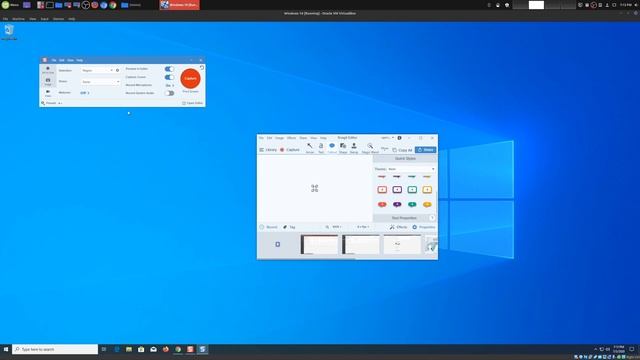The image size is (640, 360).
Task: Open Firefox from the taskbar
Action: (x=166, y=349)
